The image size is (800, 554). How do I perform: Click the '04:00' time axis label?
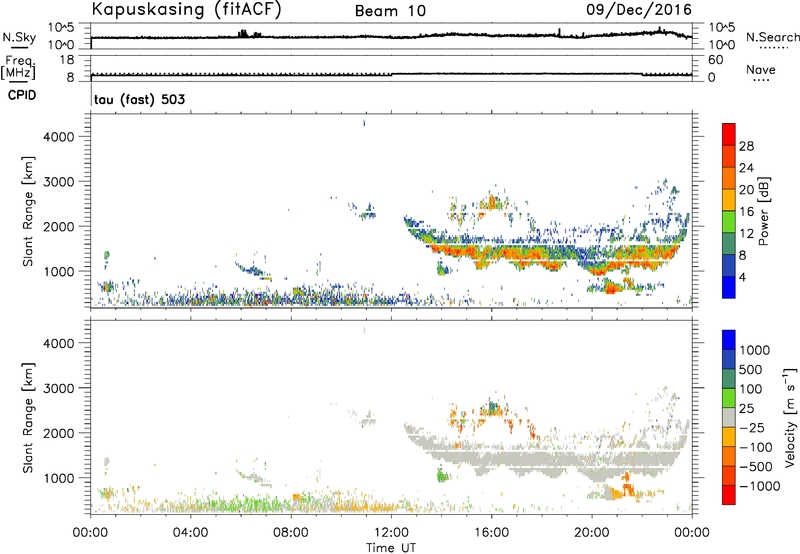(191, 533)
